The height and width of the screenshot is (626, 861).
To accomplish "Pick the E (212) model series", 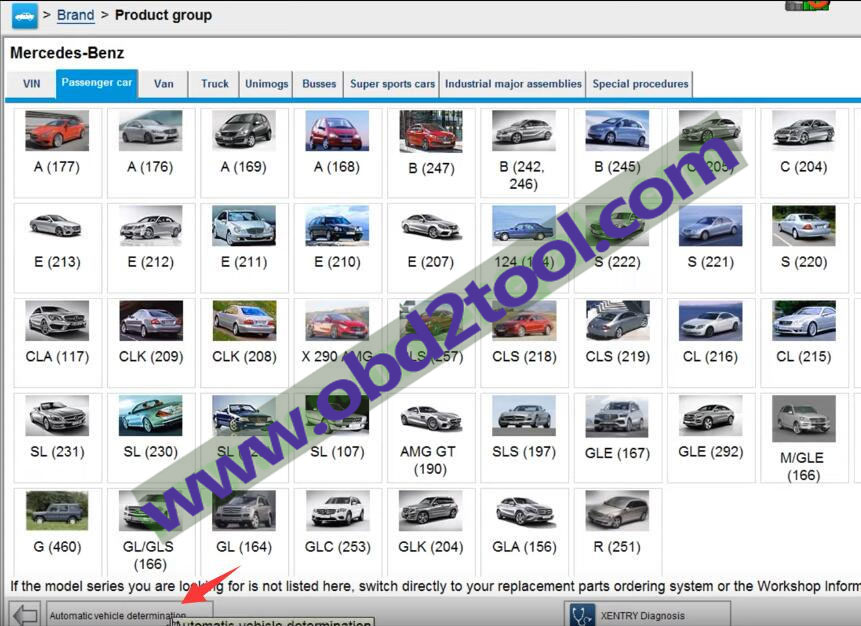I will tap(151, 248).
